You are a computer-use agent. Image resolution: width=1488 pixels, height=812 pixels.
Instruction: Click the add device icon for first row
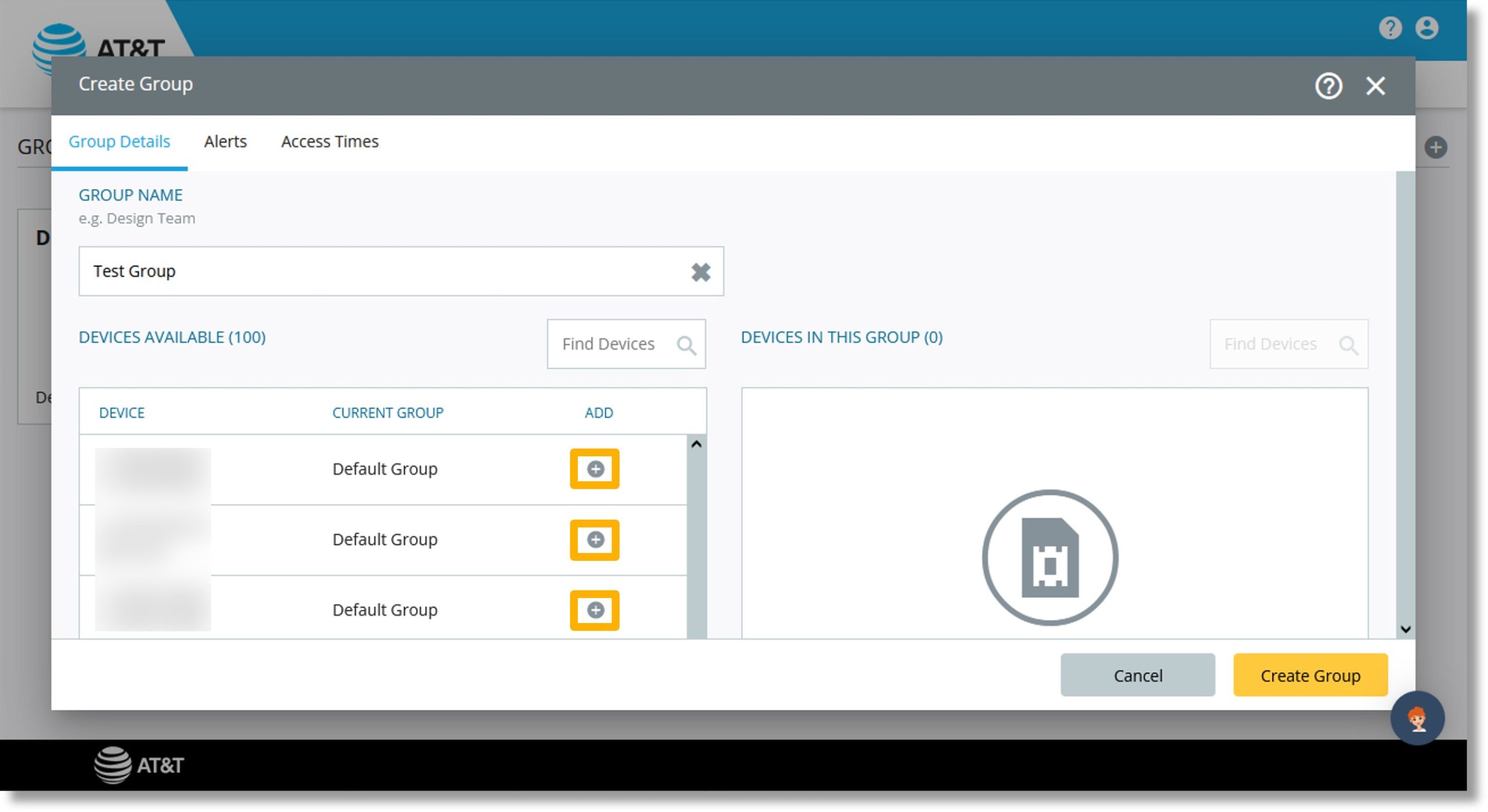point(596,468)
